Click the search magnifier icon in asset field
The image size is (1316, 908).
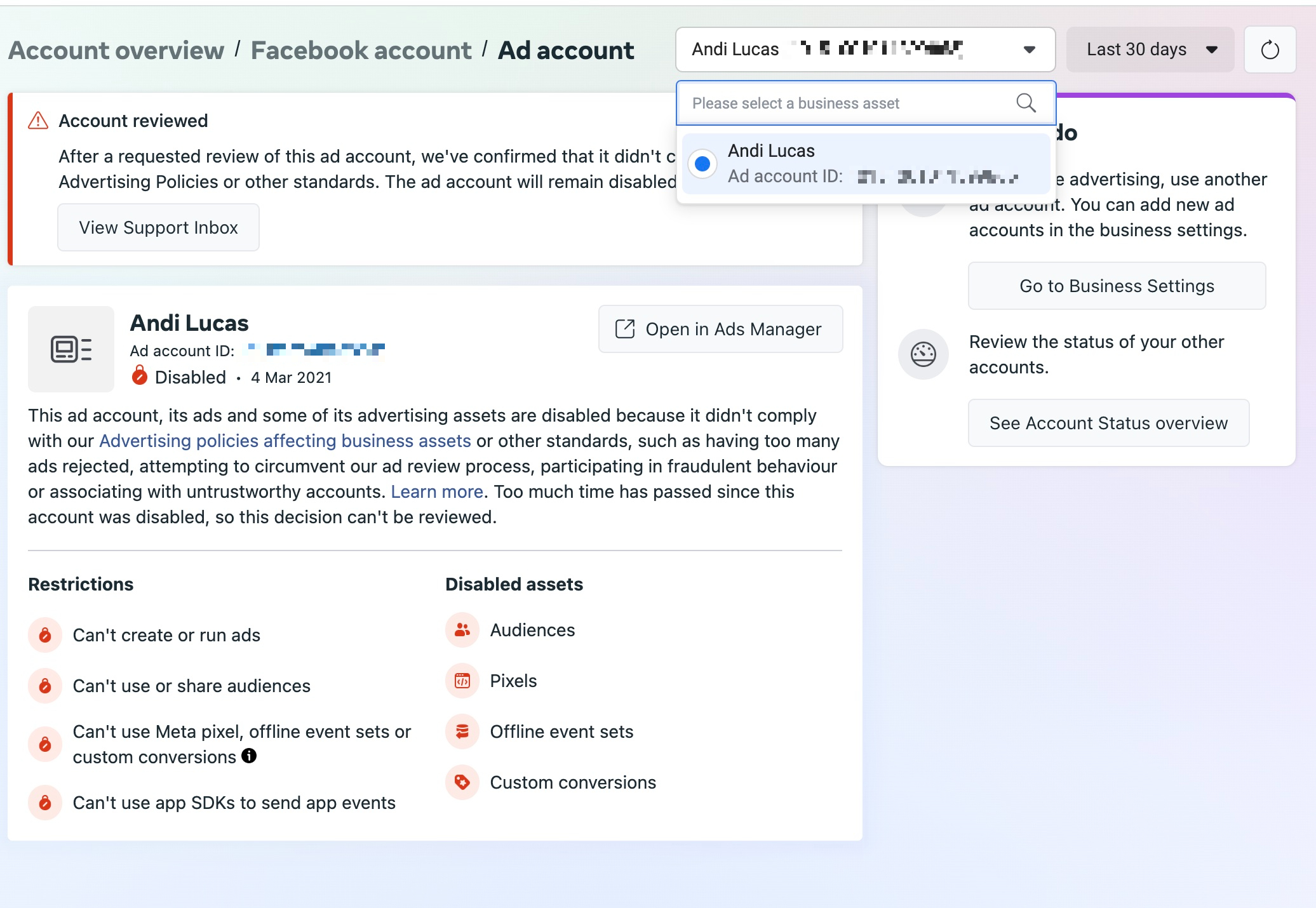(1026, 103)
